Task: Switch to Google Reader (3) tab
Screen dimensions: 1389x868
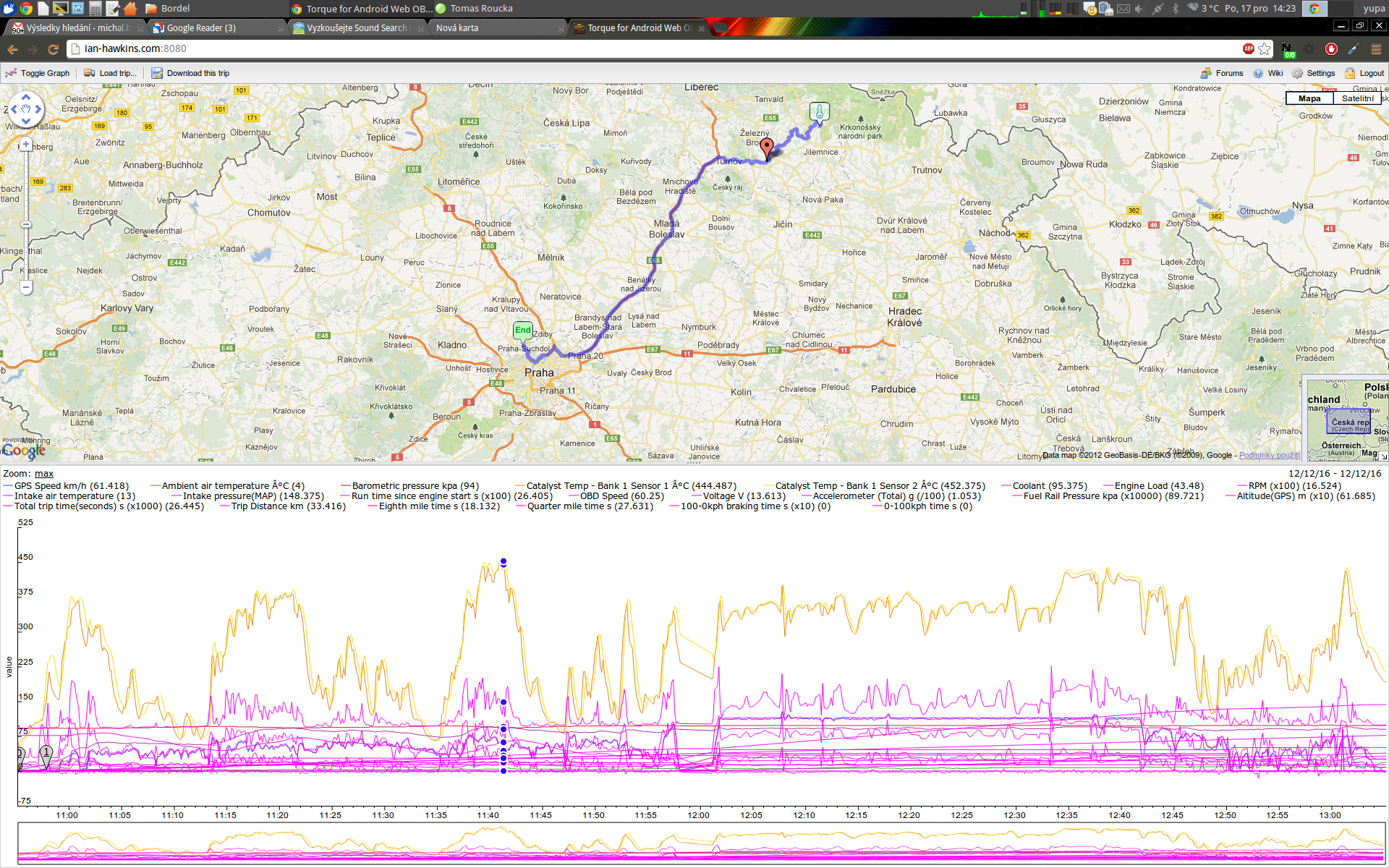Action: (x=217, y=28)
